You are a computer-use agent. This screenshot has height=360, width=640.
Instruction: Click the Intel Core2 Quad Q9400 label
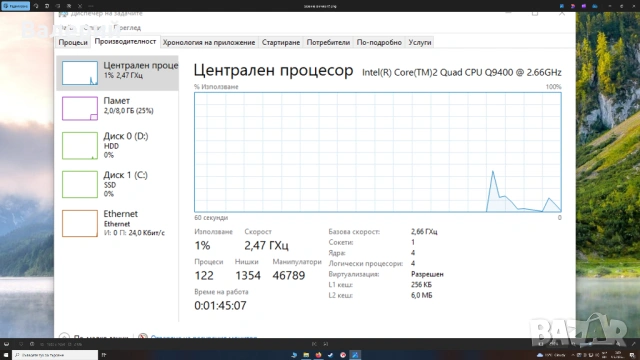462,73
